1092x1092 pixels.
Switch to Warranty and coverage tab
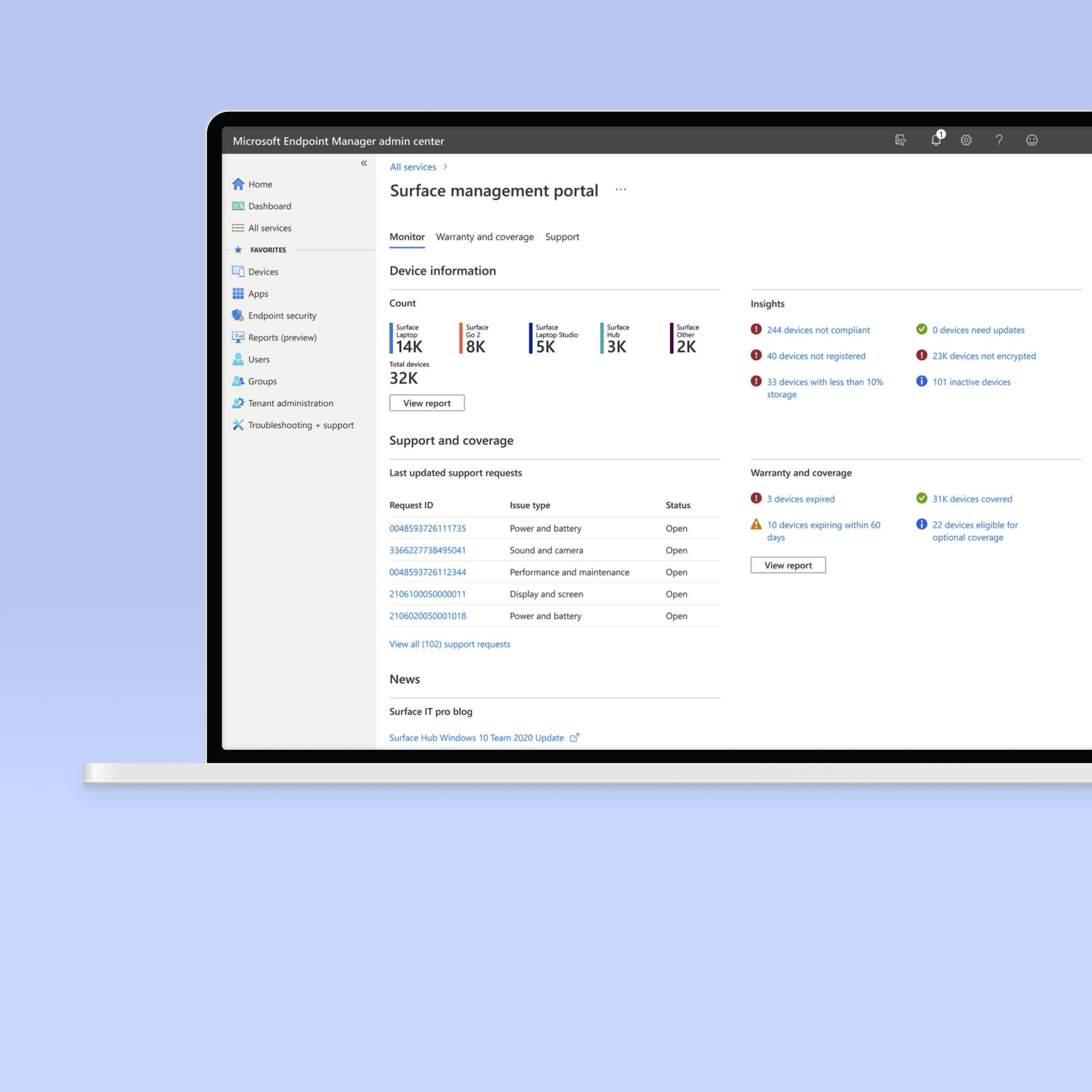point(485,237)
